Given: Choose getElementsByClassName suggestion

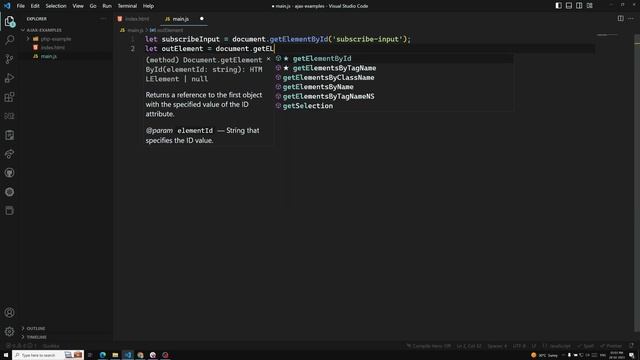Looking at the screenshot, I should (394, 77).
